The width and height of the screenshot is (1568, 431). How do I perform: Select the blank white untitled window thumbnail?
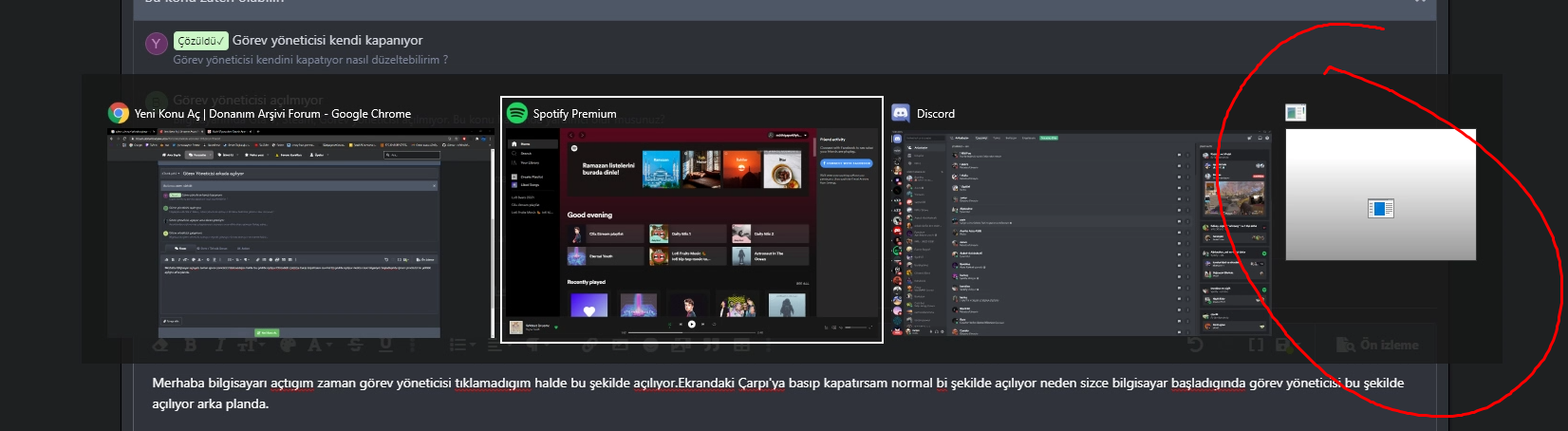tap(1380, 195)
